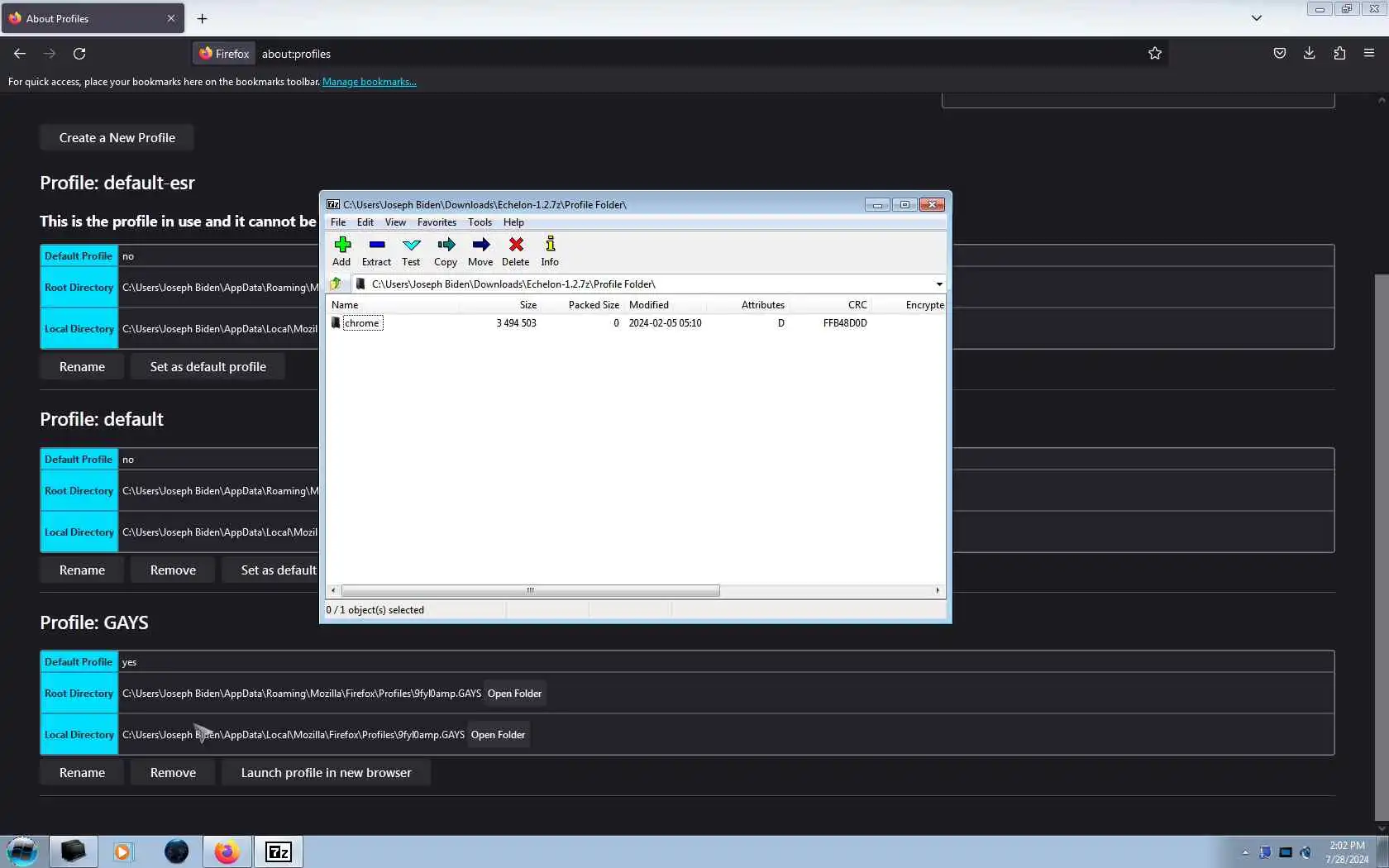Image resolution: width=1389 pixels, height=868 pixels.
Task: Click Rename under Profile: GAYS
Action: [x=82, y=773]
